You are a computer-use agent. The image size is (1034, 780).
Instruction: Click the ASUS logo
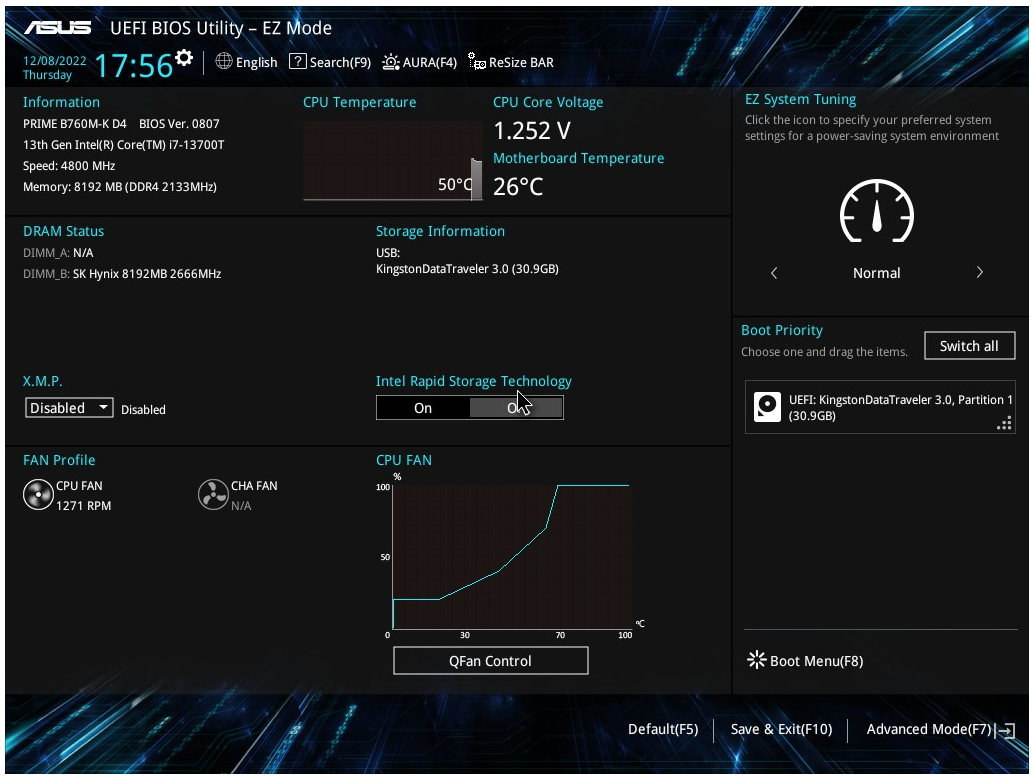(x=58, y=27)
